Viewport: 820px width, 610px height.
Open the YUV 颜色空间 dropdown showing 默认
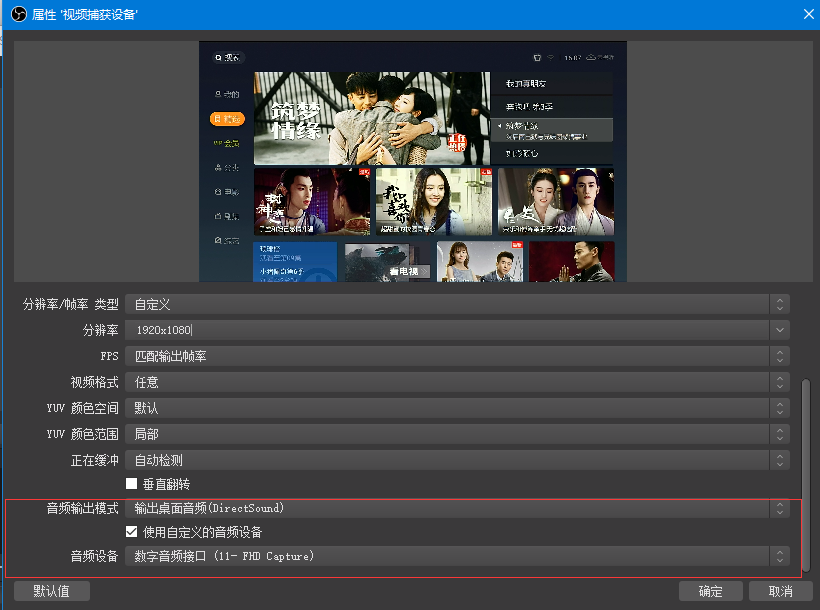457,408
